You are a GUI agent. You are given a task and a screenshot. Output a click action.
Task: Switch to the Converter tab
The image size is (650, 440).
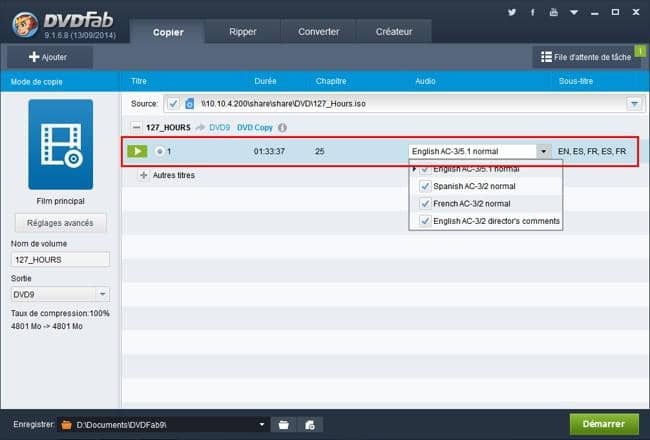318,32
